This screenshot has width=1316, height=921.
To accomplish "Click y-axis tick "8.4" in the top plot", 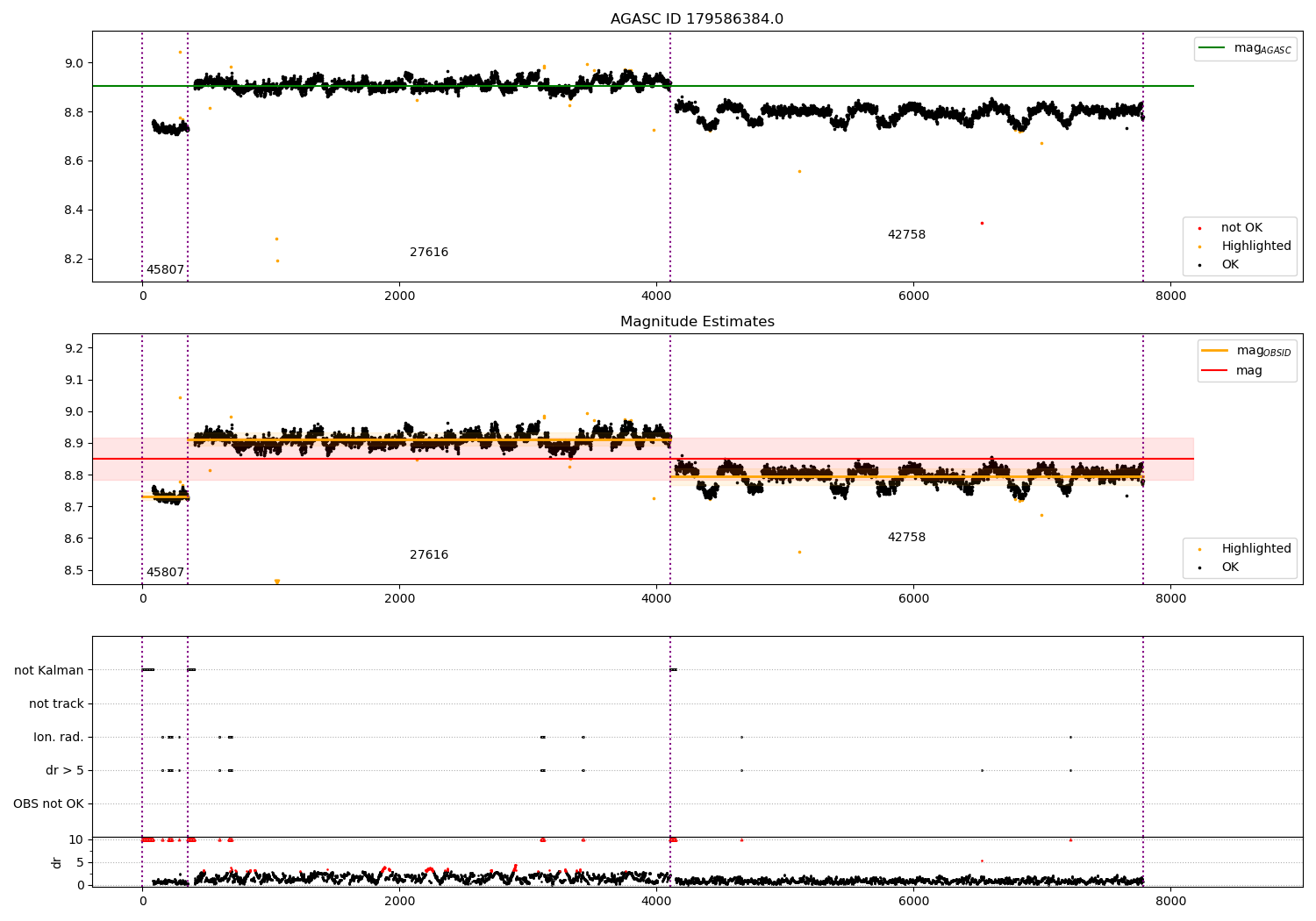I will pos(73,210).
